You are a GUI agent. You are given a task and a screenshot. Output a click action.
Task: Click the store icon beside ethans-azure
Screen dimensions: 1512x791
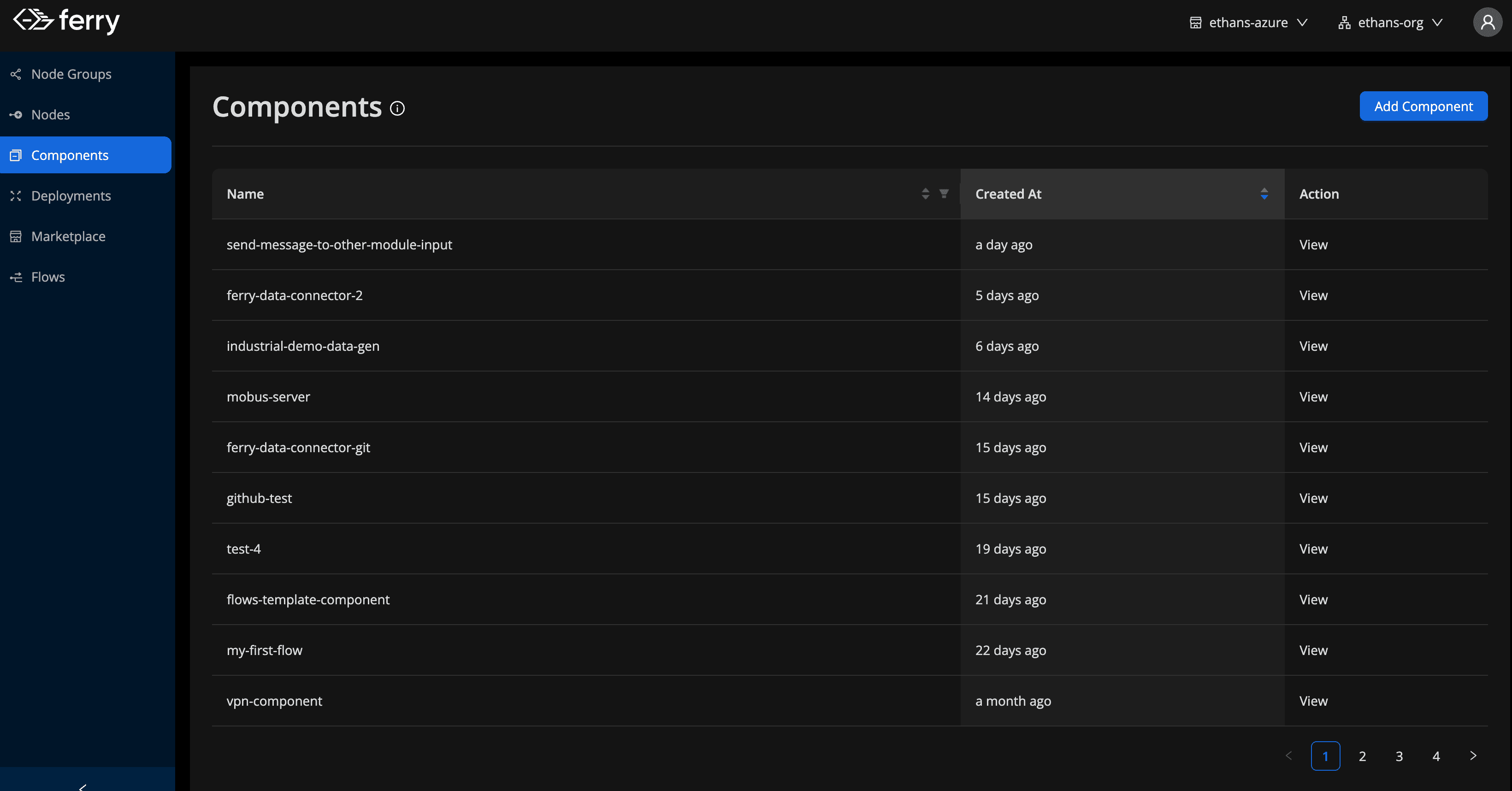(x=1196, y=22)
